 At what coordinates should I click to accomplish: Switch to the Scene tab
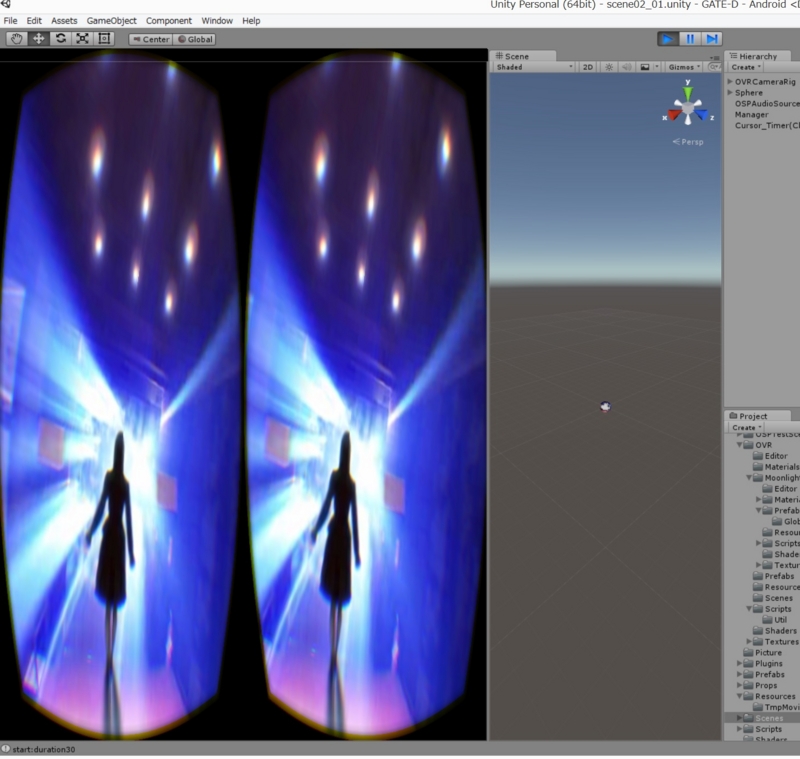coord(522,56)
